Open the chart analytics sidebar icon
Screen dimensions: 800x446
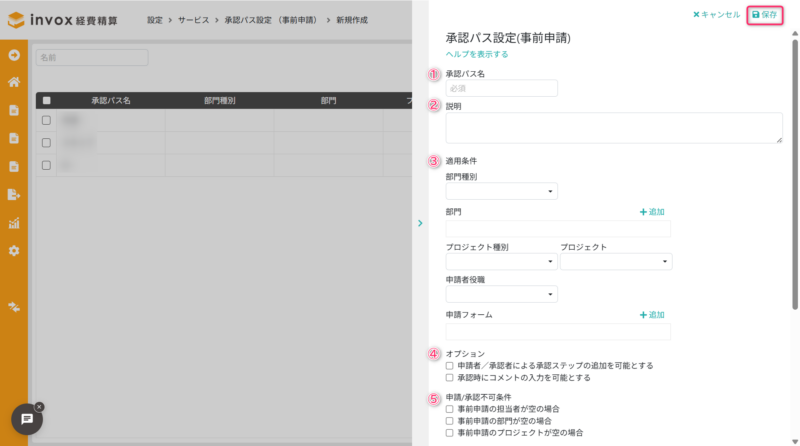[x=14, y=223]
